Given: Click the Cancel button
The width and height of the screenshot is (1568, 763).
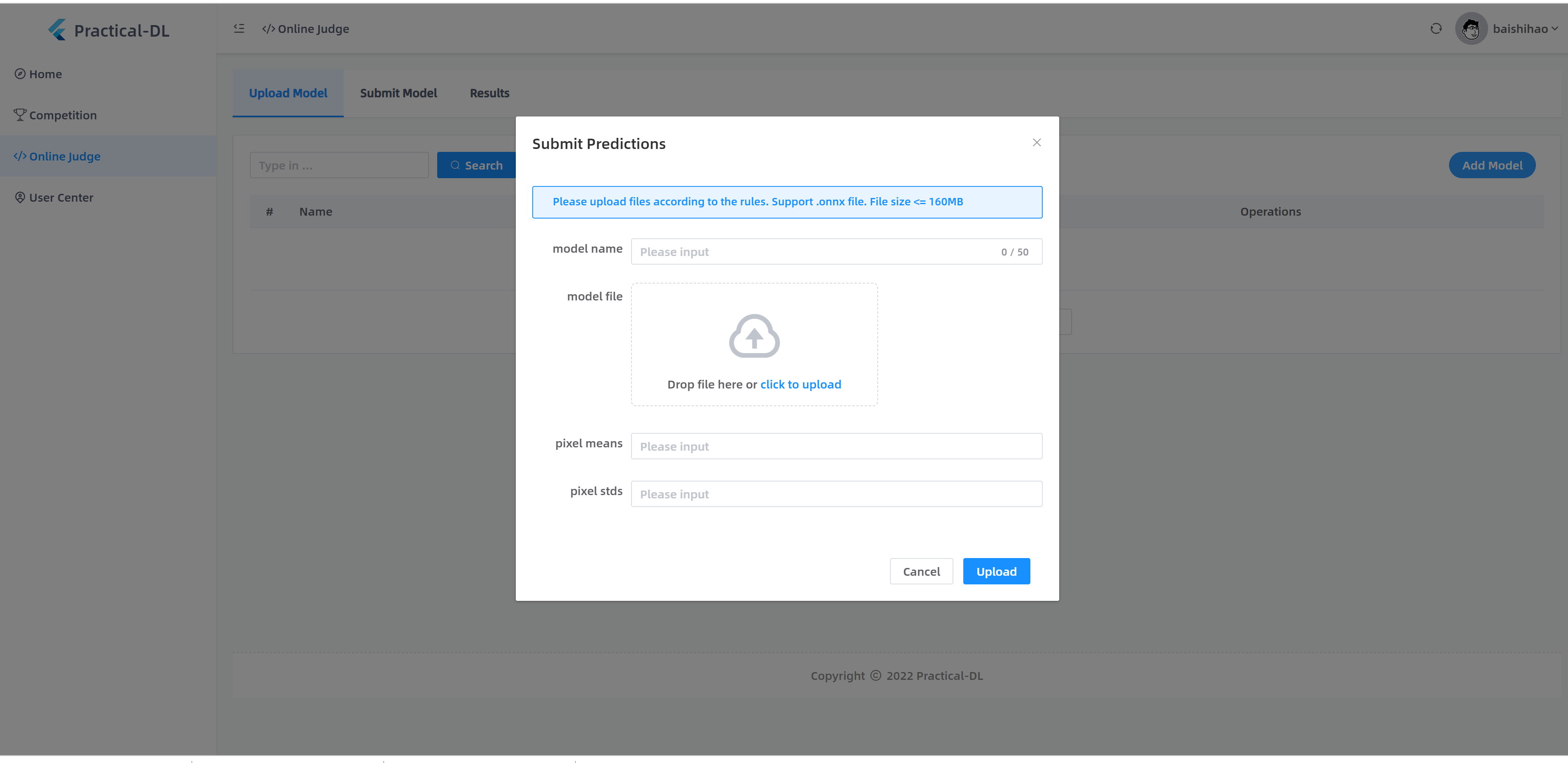Looking at the screenshot, I should 921,571.
